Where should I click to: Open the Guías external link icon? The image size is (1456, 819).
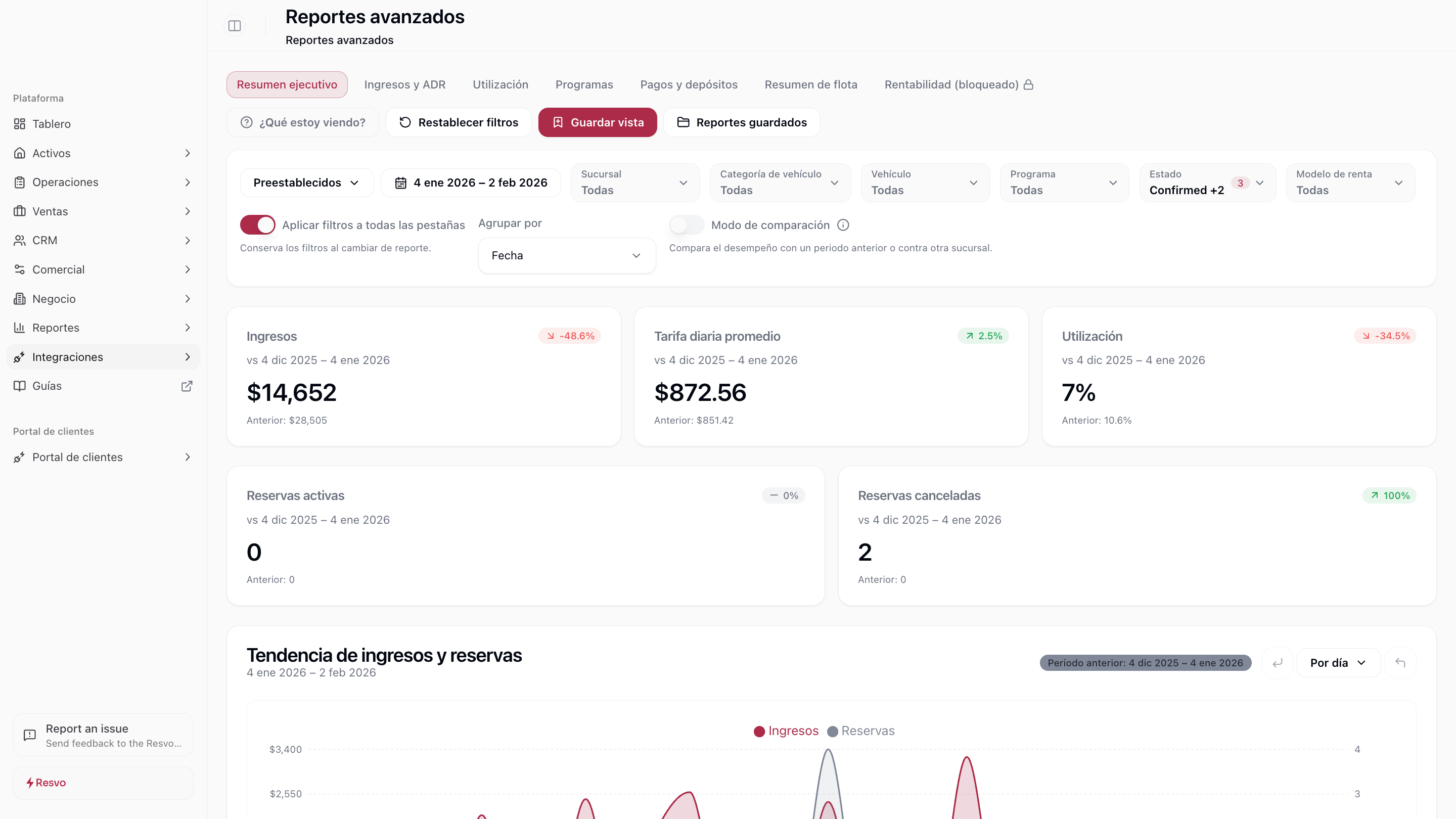(187, 386)
